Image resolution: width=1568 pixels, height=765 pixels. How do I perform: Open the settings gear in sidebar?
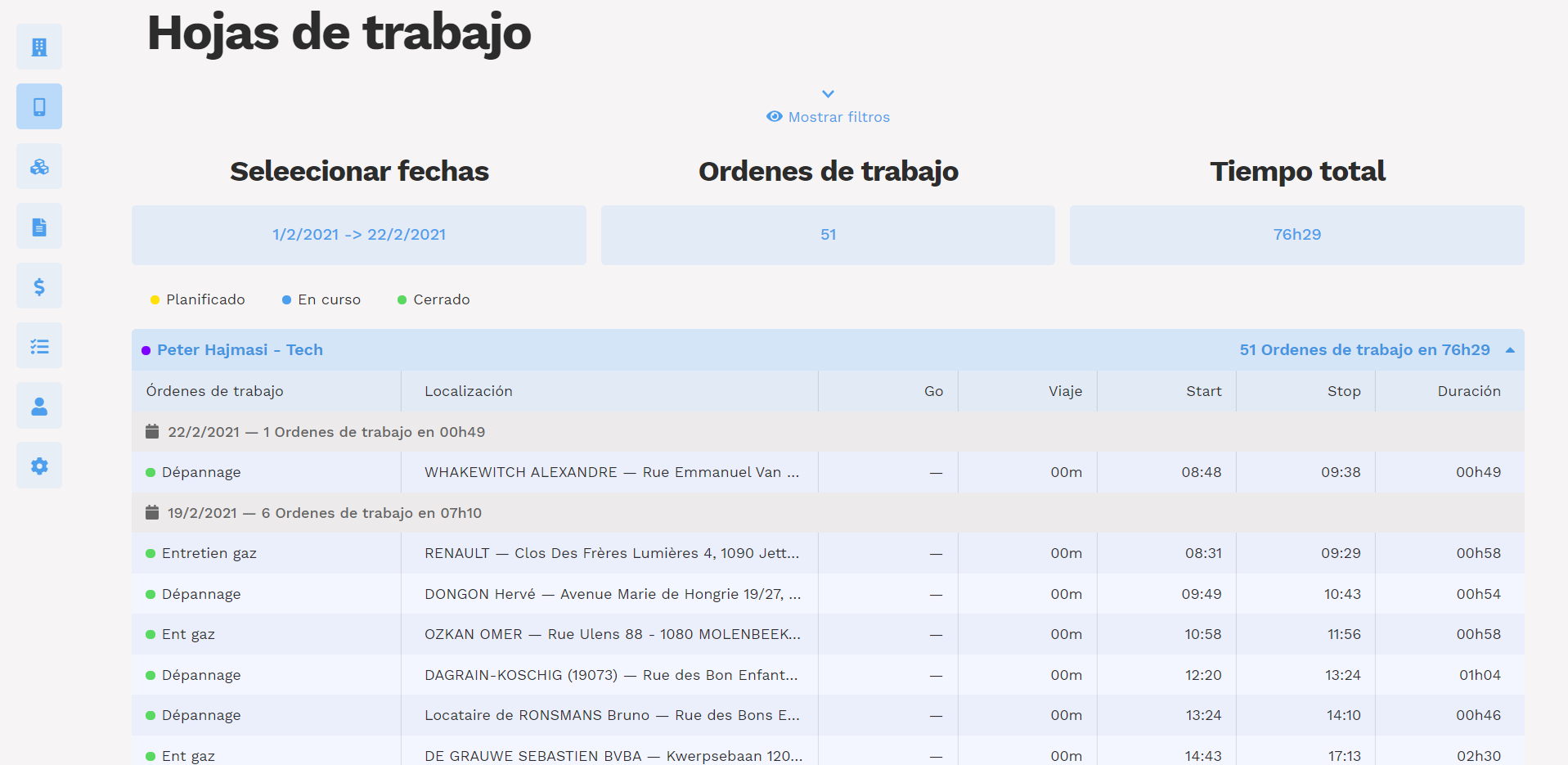pyautogui.click(x=38, y=465)
